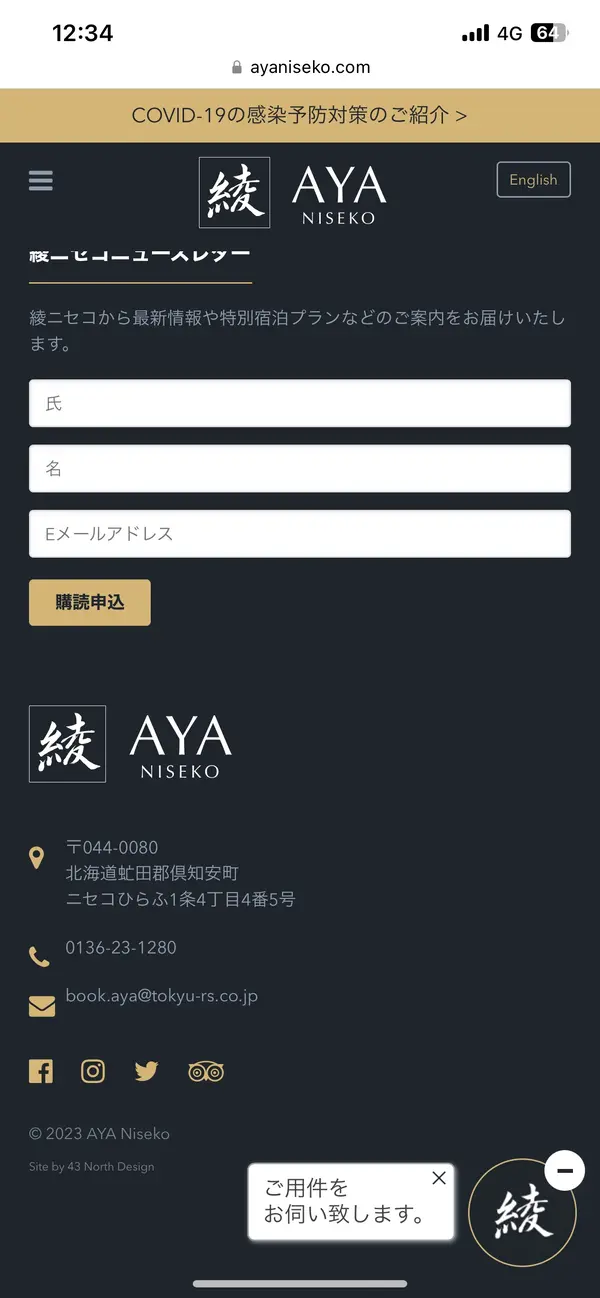Switch language with the English button
The image size is (600, 1298).
(x=533, y=180)
